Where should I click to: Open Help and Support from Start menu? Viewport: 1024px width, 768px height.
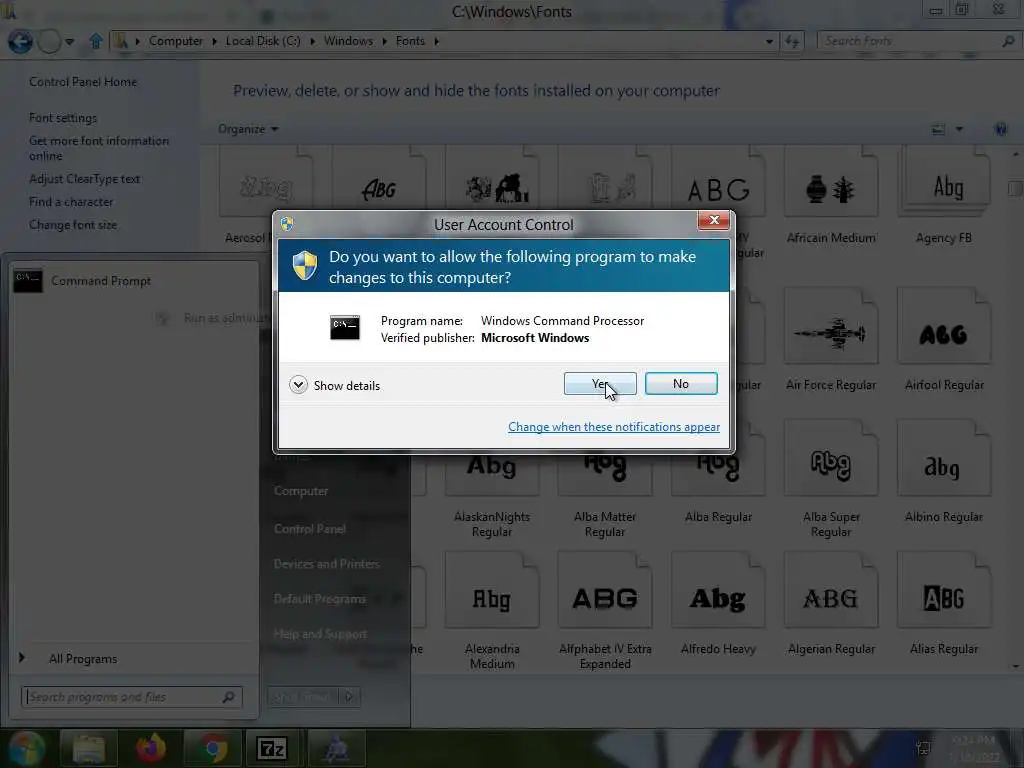(320, 633)
